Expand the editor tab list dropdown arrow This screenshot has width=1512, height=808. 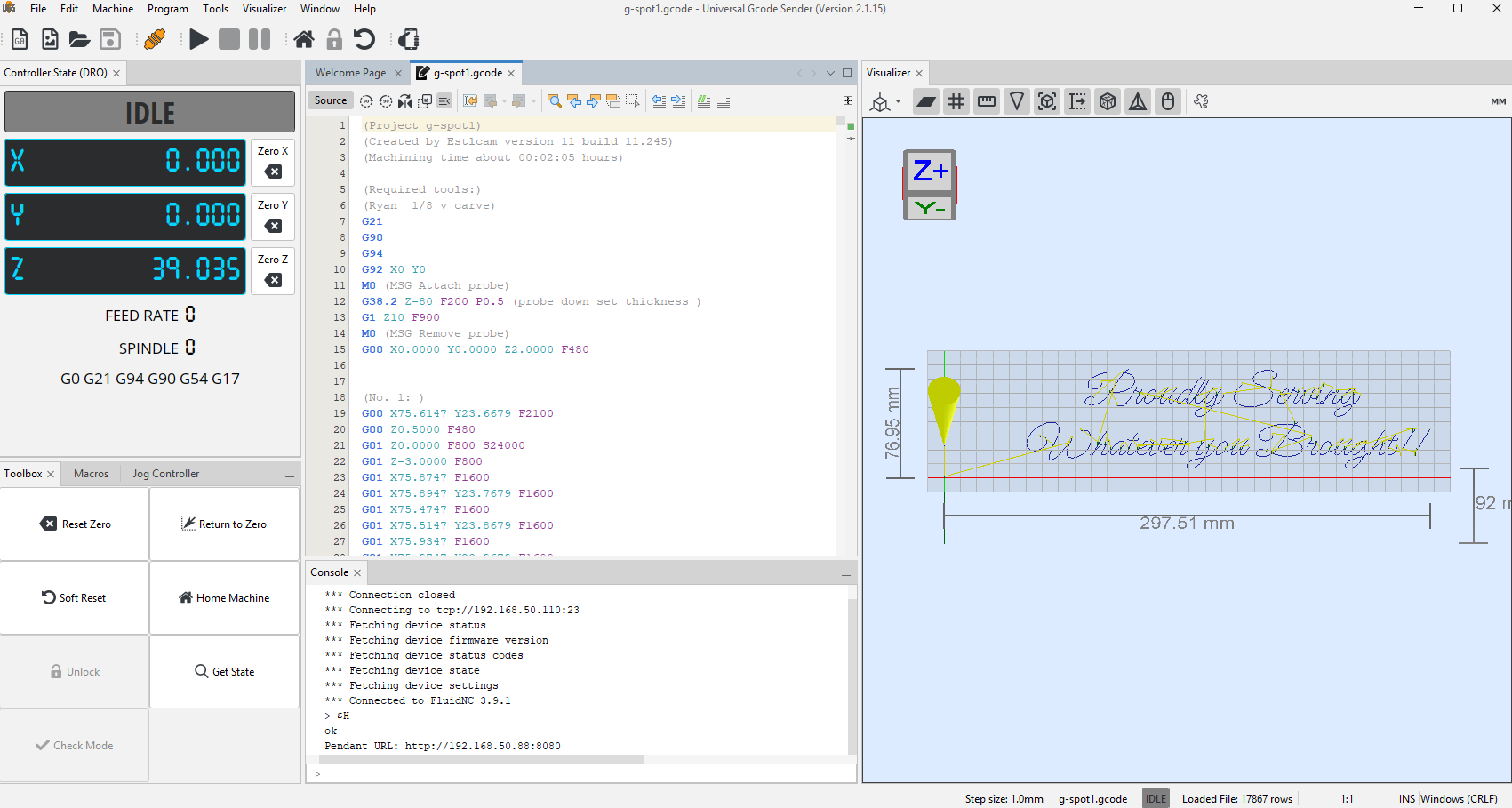(830, 73)
